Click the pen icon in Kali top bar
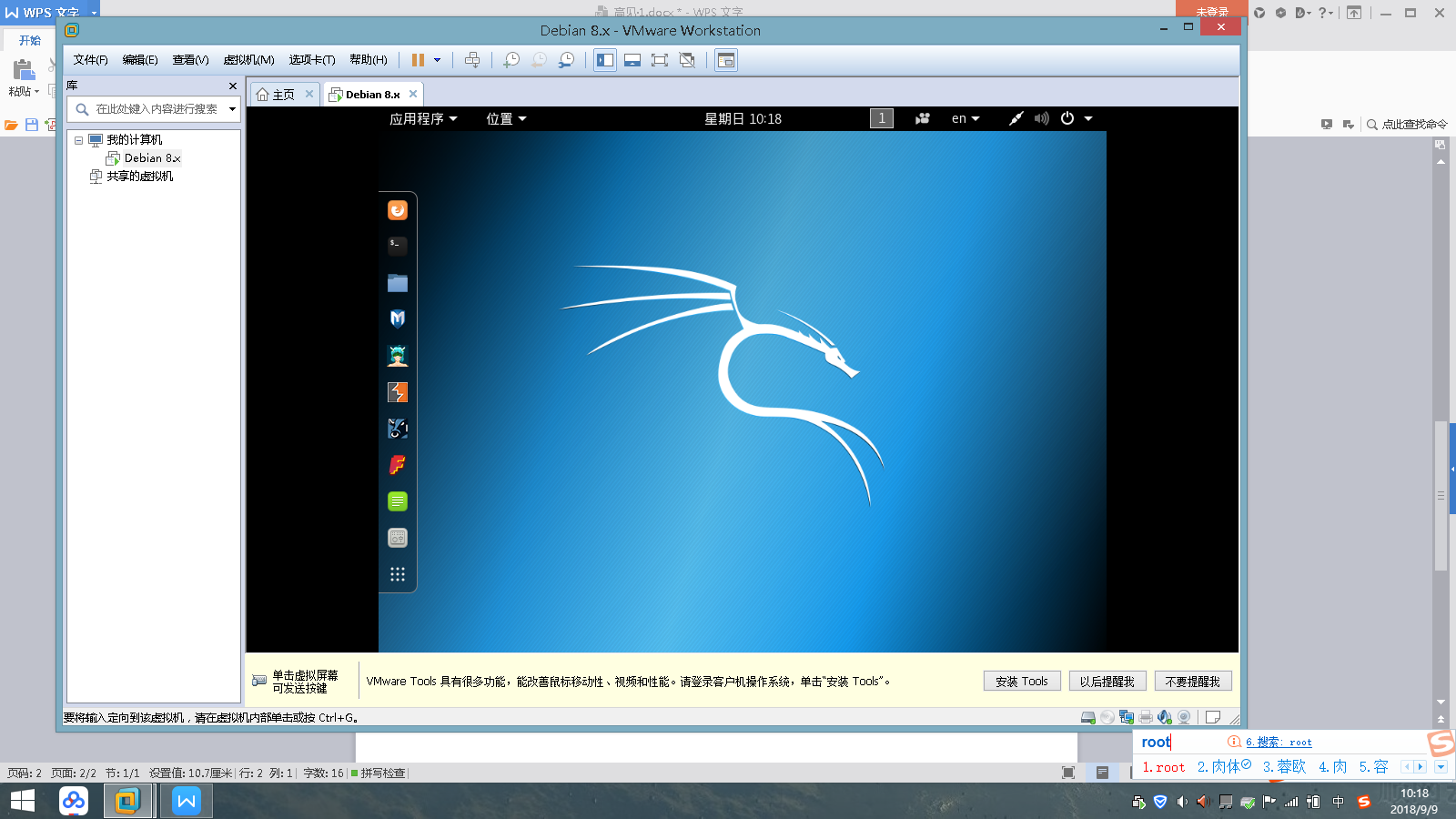The width and height of the screenshot is (1456, 819). tap(1016, 118)
